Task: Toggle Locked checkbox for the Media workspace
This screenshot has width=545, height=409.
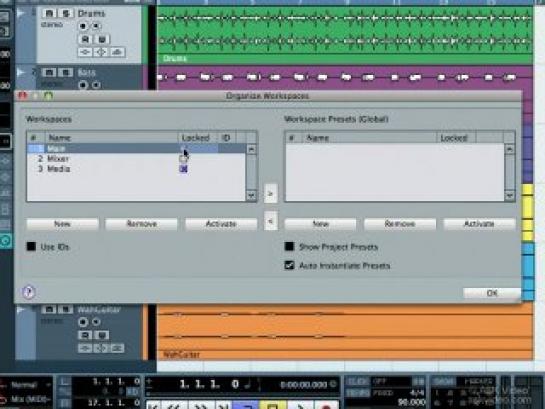Action: click(x=184, y=169)
